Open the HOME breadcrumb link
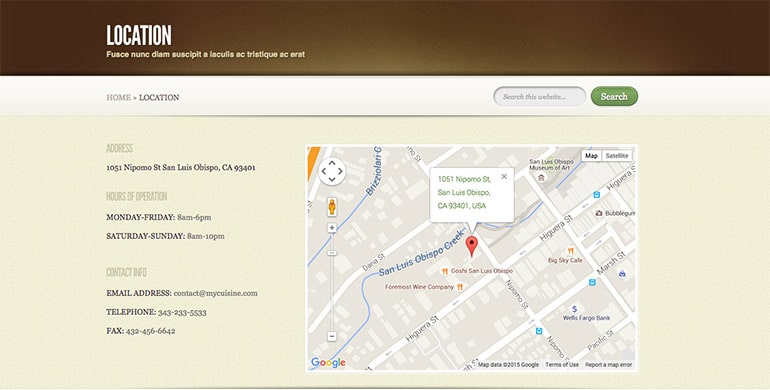Image resolution: width=770 pixels, height=390 pixels. [118, 97]
